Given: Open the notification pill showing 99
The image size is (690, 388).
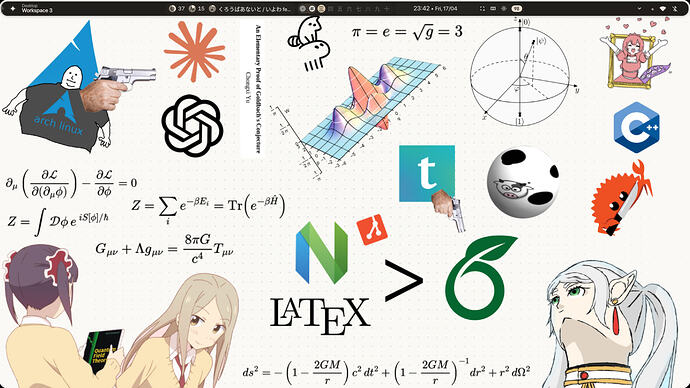Looking at the screenshot, I should (x=517, y=8).
